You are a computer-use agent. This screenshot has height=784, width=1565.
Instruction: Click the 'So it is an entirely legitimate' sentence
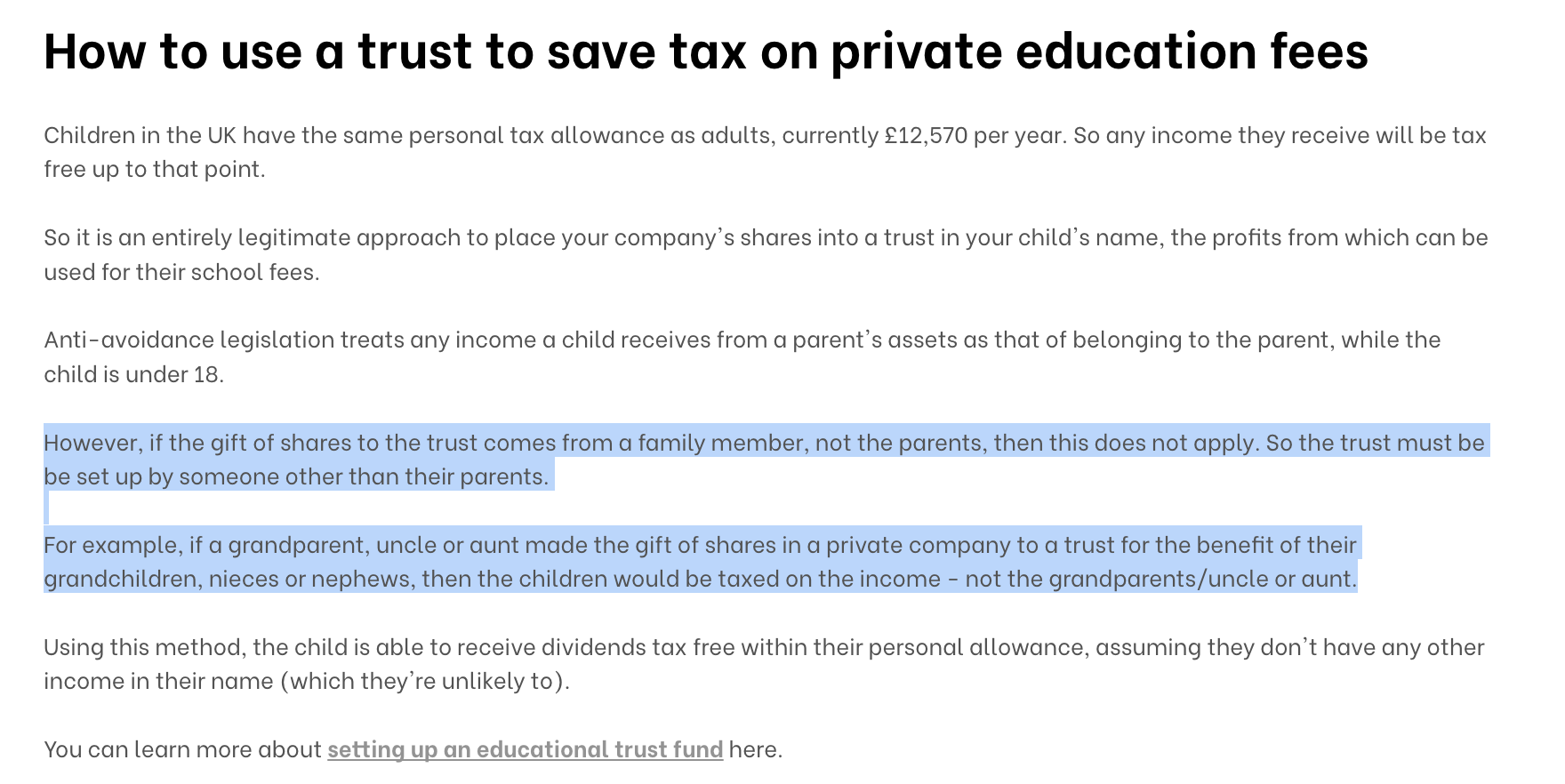766,254
